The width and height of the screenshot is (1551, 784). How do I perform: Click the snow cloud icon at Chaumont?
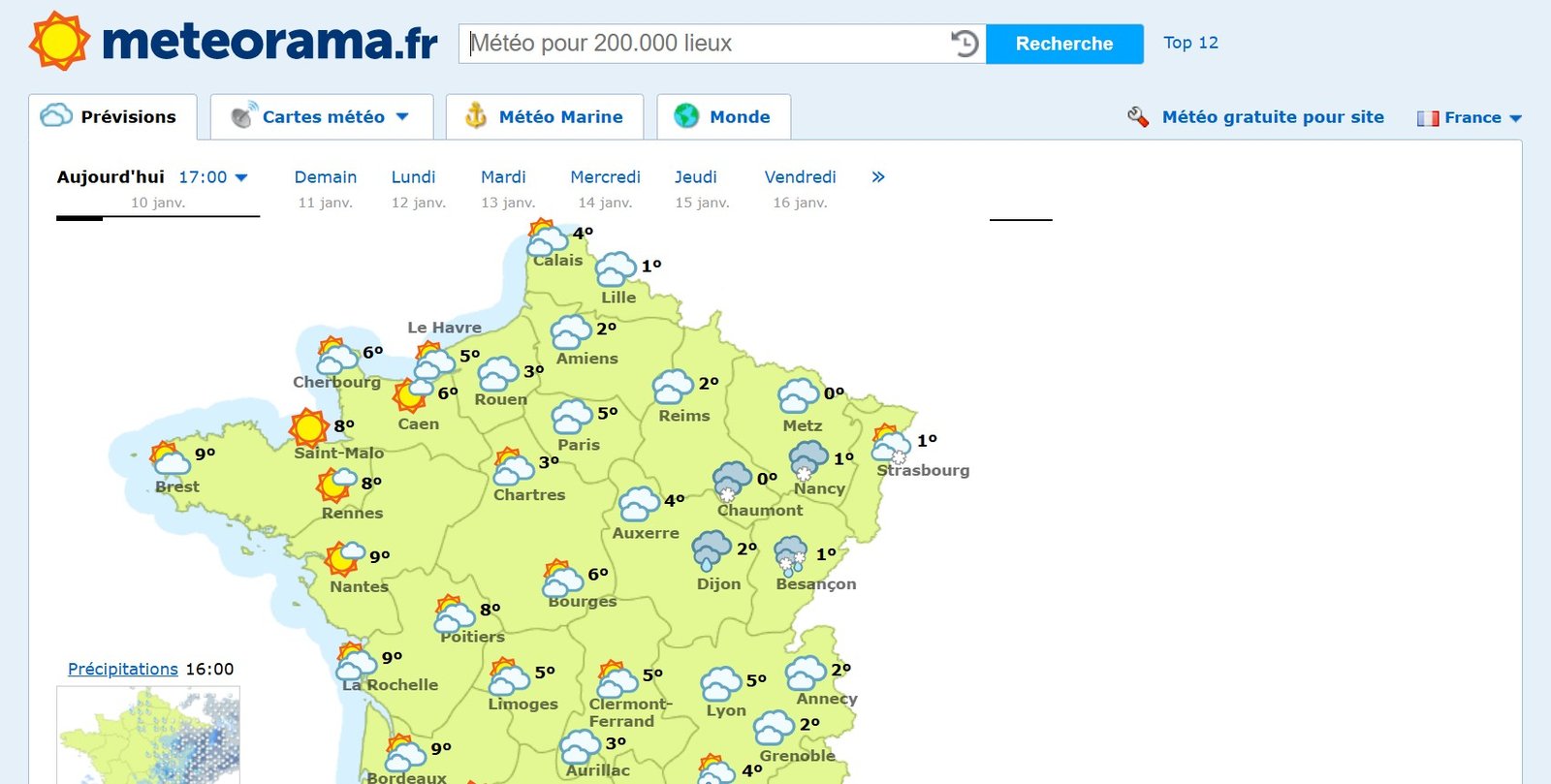click(732, 481)
